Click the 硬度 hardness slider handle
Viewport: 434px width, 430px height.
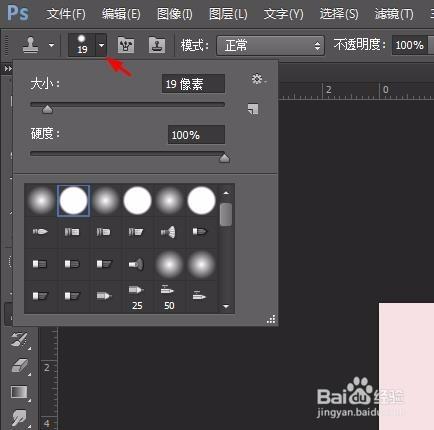coord(224,158)
